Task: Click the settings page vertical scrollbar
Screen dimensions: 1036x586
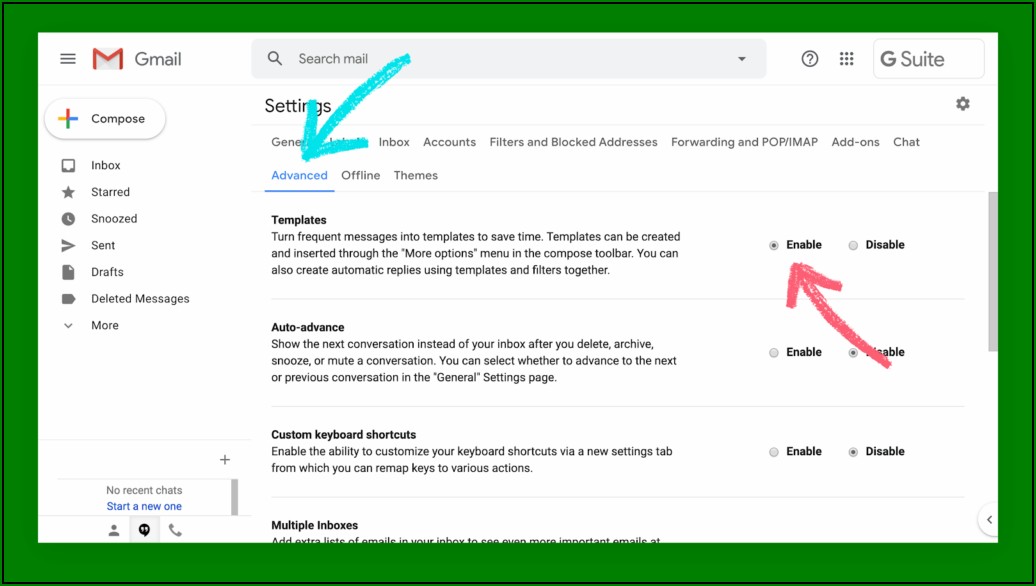Action: 993,272
